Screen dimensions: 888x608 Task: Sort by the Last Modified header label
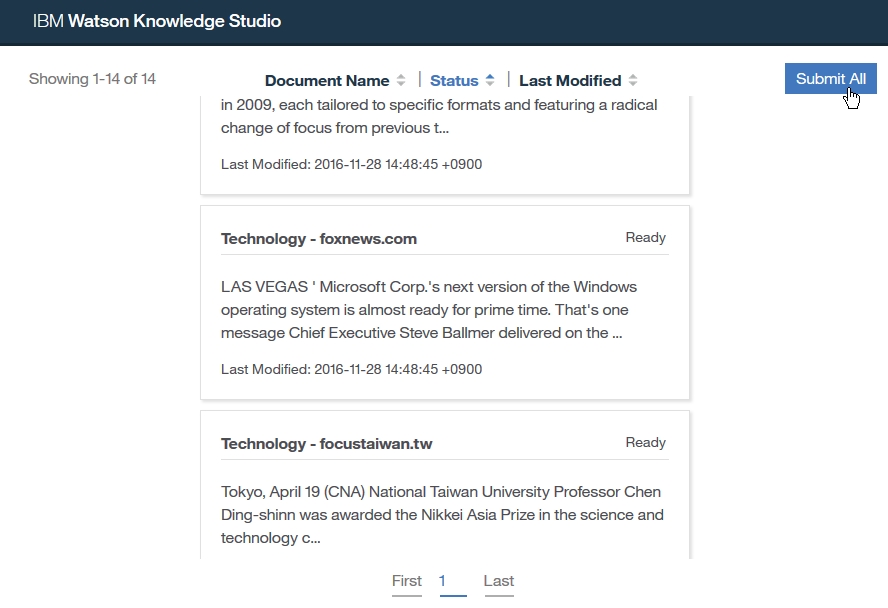click(570, 81)
